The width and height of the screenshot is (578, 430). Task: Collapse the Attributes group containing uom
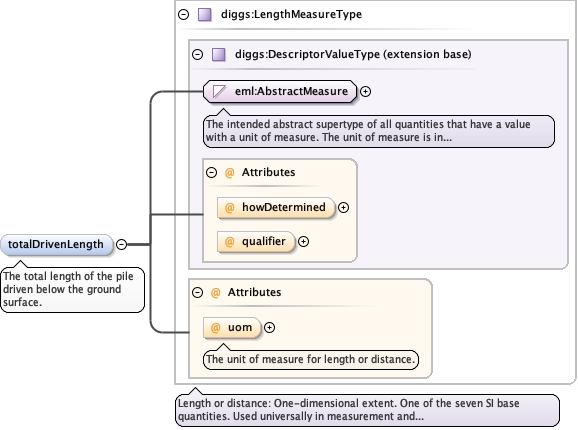[x=198, y=293]
